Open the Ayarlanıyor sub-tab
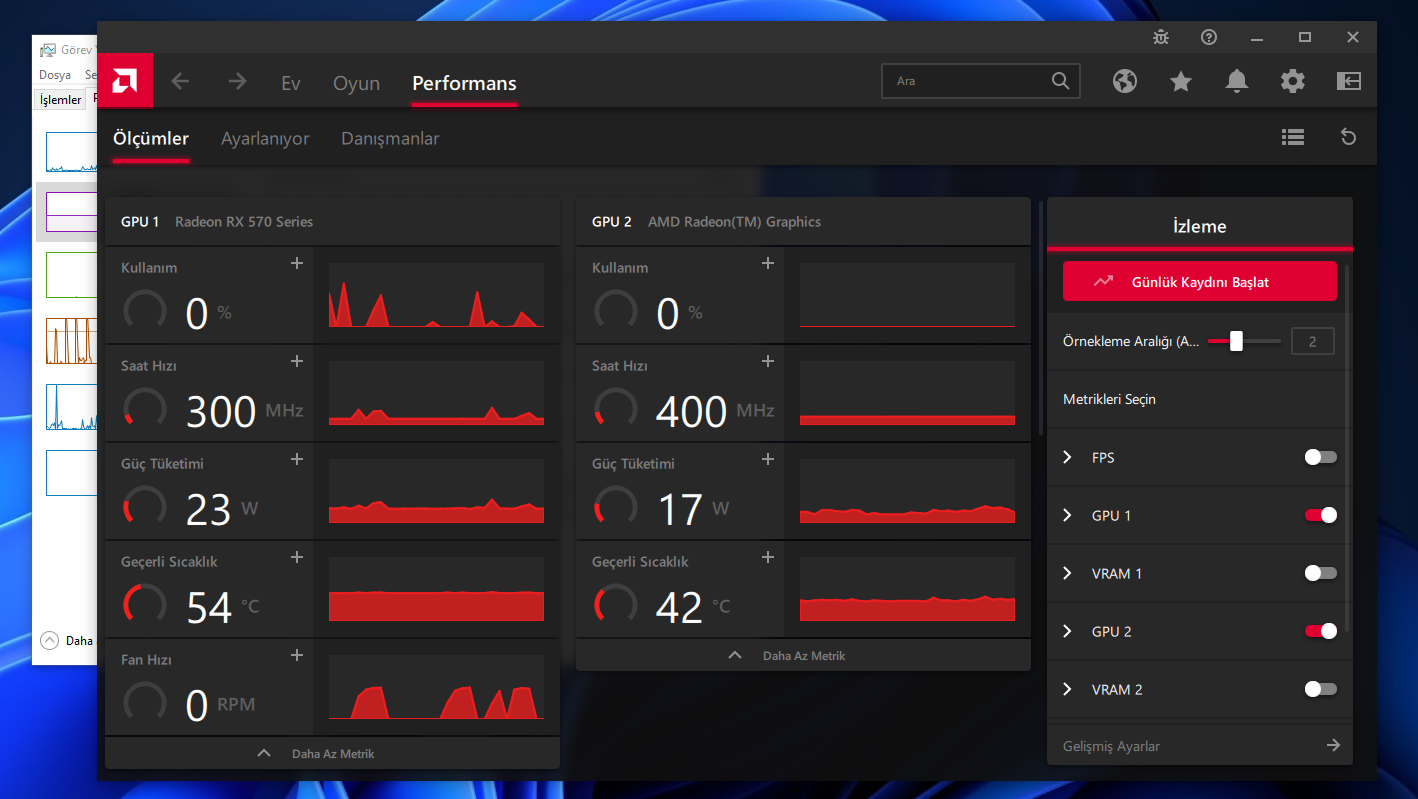 pyautogui.click(x=265, y=139)
